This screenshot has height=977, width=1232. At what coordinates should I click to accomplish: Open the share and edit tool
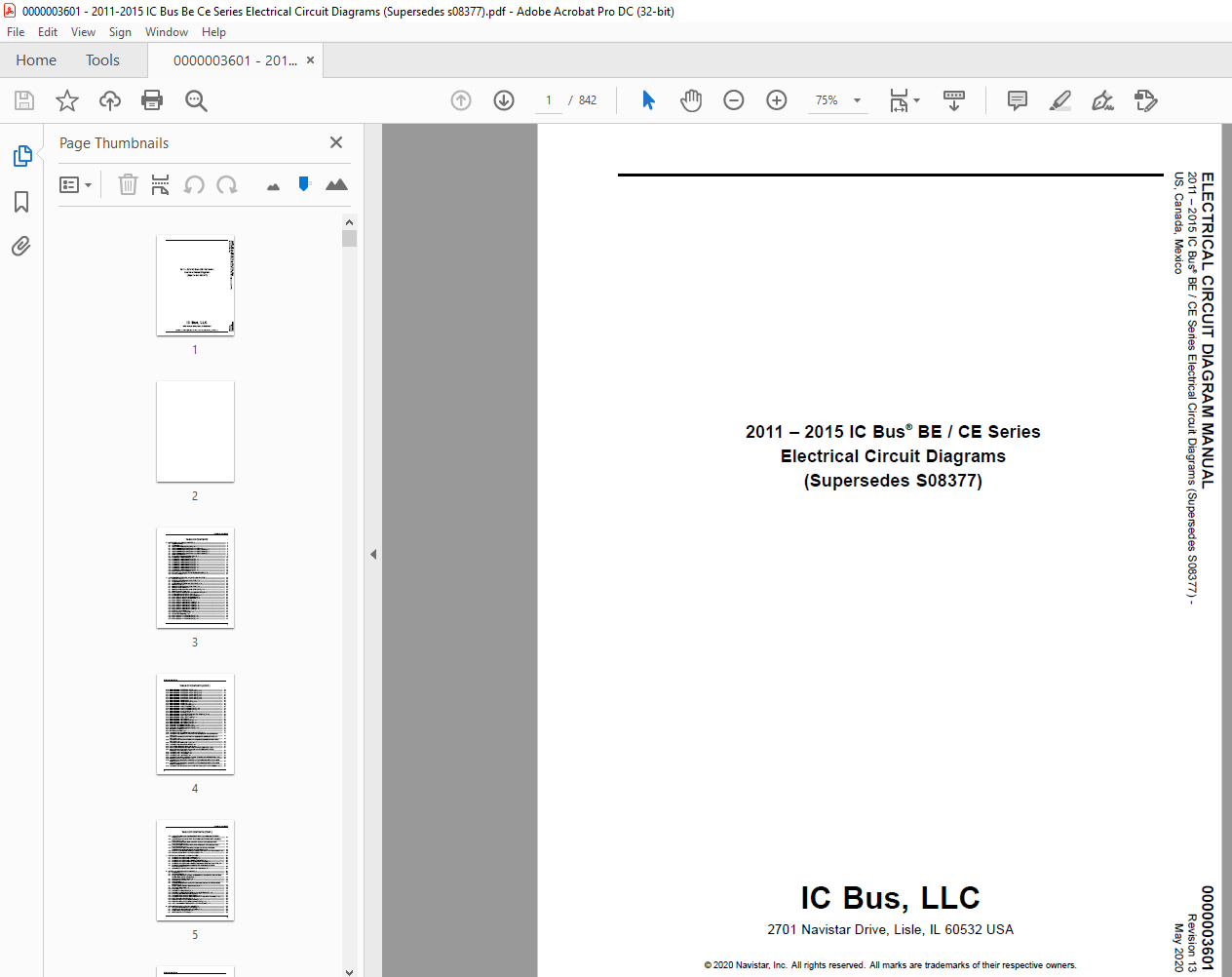1146,100
